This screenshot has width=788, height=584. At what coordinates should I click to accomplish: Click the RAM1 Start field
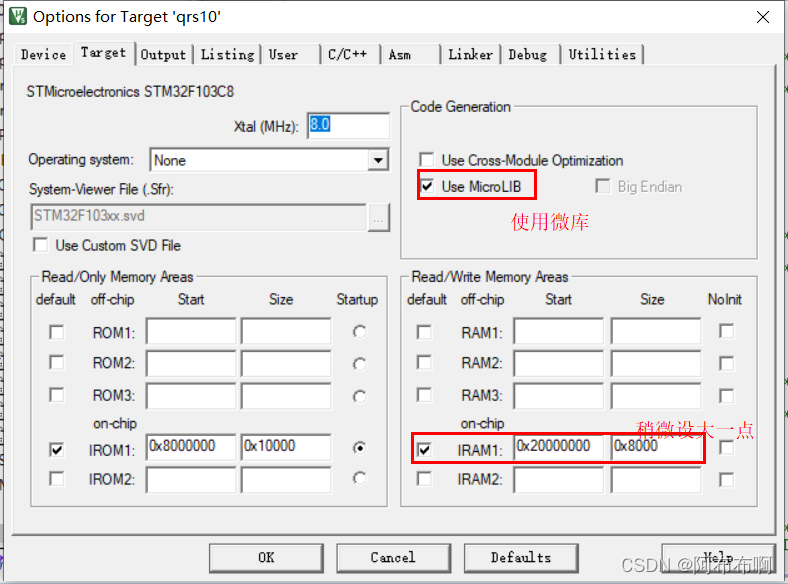[x=558, y=331]
